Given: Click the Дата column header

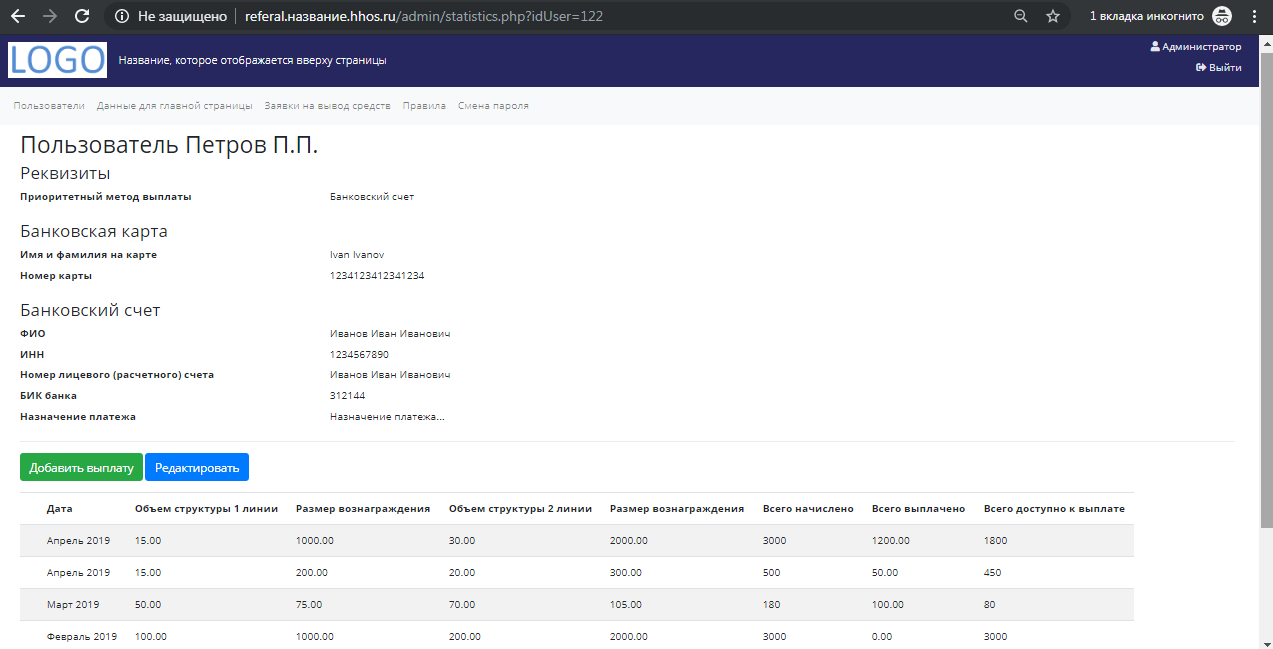Looking at the screenshot, I should click(x=60, y=509).
